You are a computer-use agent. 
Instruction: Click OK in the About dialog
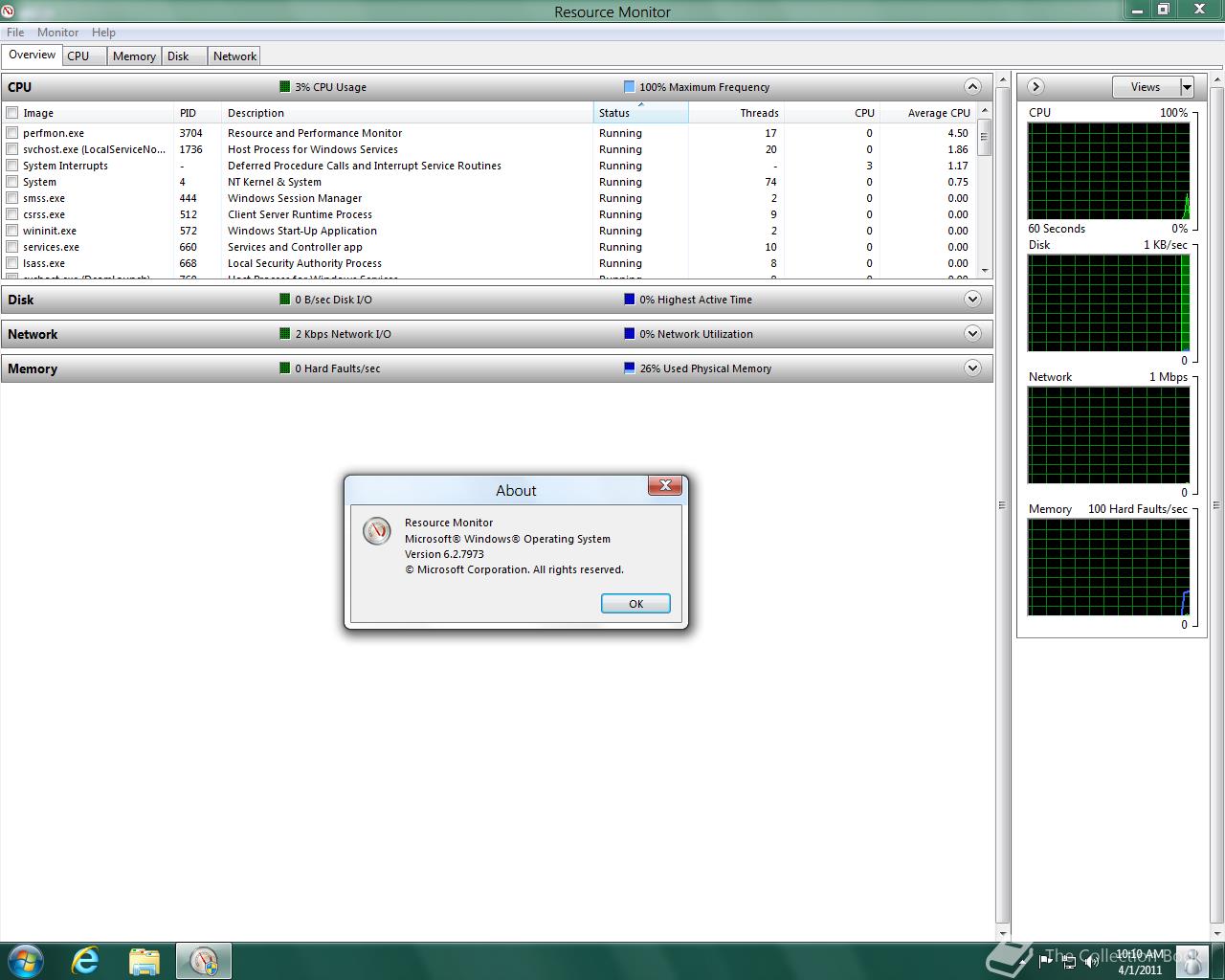(635, 604)
